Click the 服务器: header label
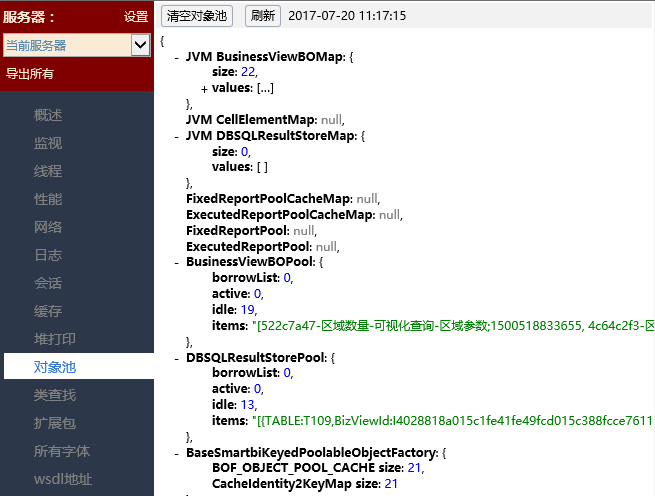The height and width of the screenshot is (496, 655). coord(29,17)
